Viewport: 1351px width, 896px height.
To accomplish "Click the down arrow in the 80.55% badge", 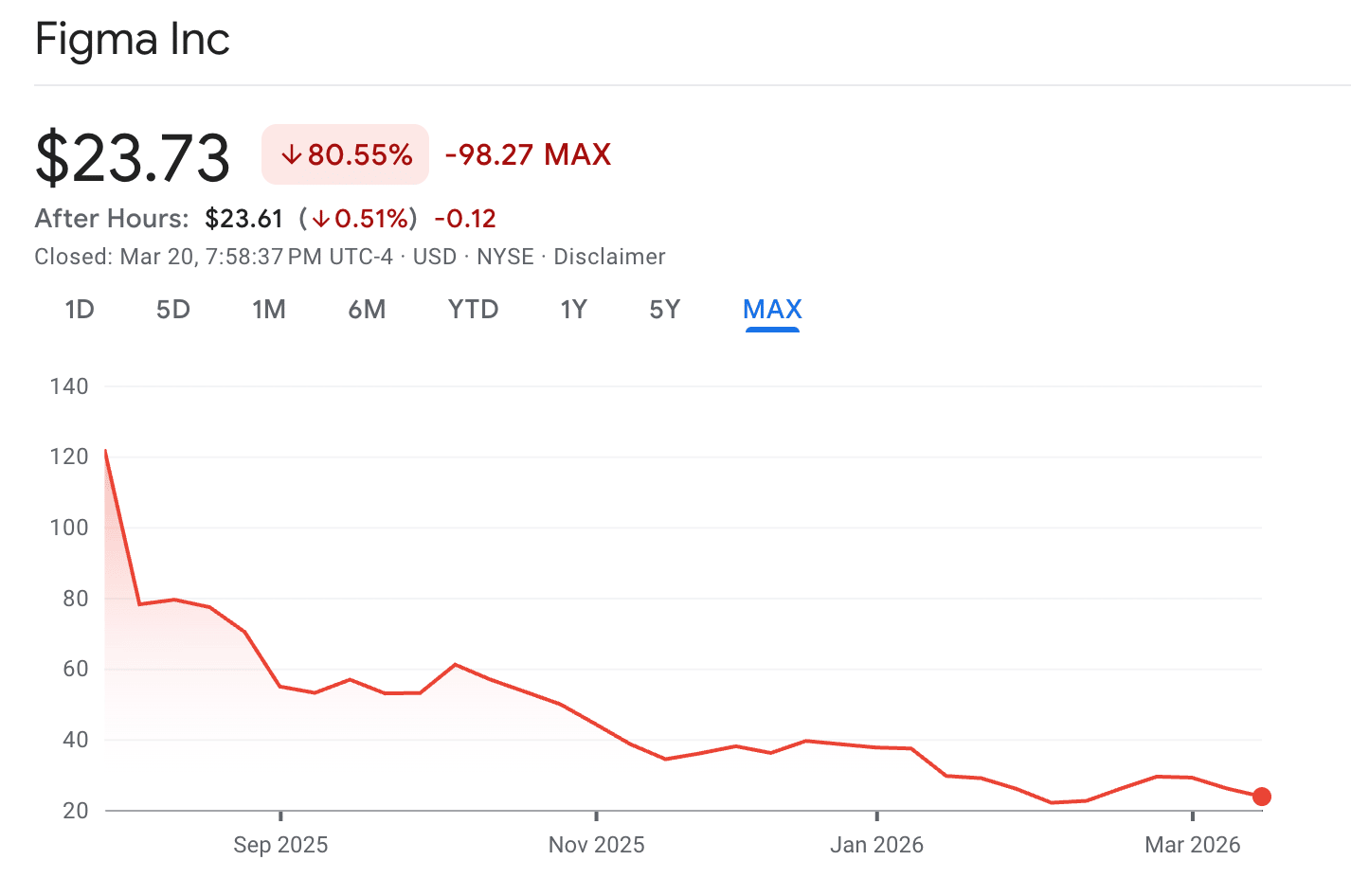I will click(x=291, y=154).
